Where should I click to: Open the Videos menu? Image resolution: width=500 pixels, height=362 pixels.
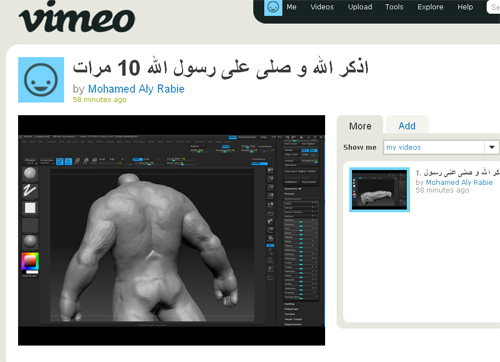pyautogui.click(x=322, y=7)
